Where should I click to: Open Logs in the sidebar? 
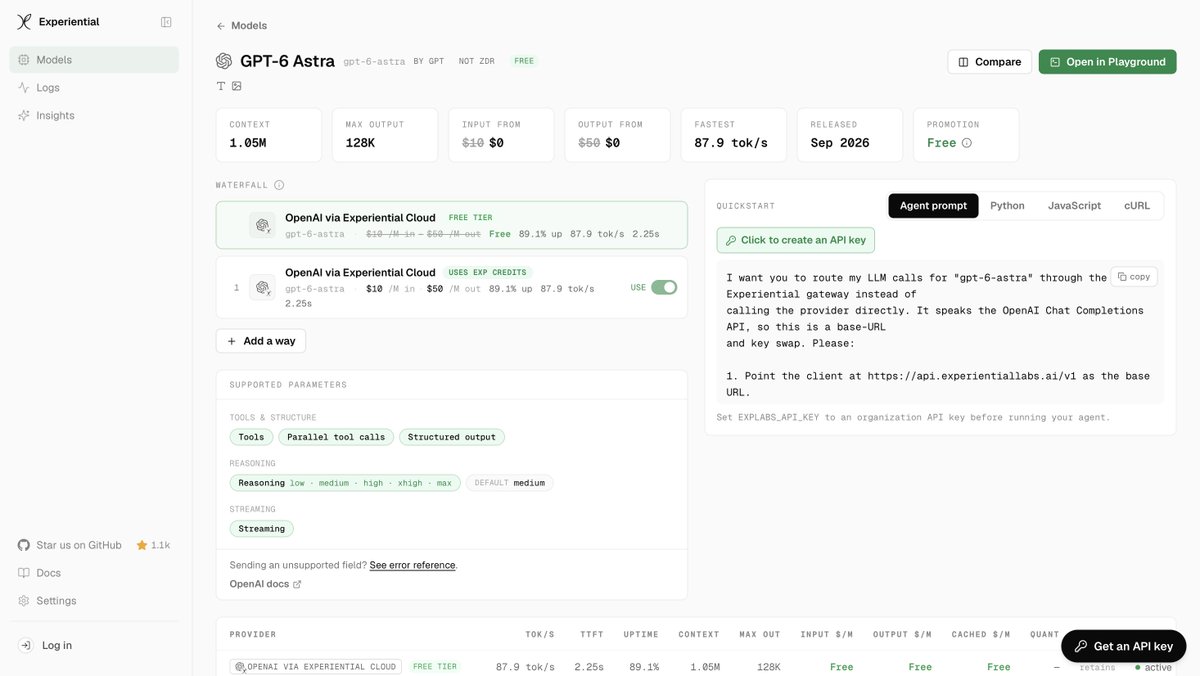94,88
